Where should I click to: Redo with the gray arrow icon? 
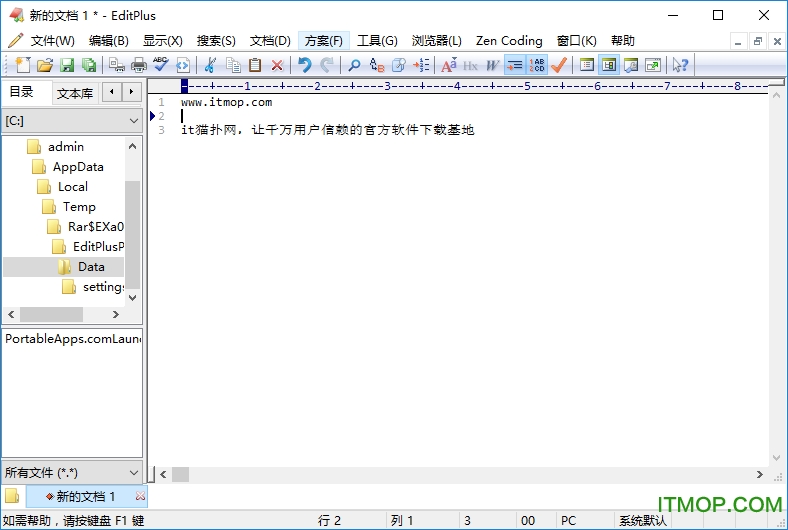pyautogui.click(x=327, y=65)
